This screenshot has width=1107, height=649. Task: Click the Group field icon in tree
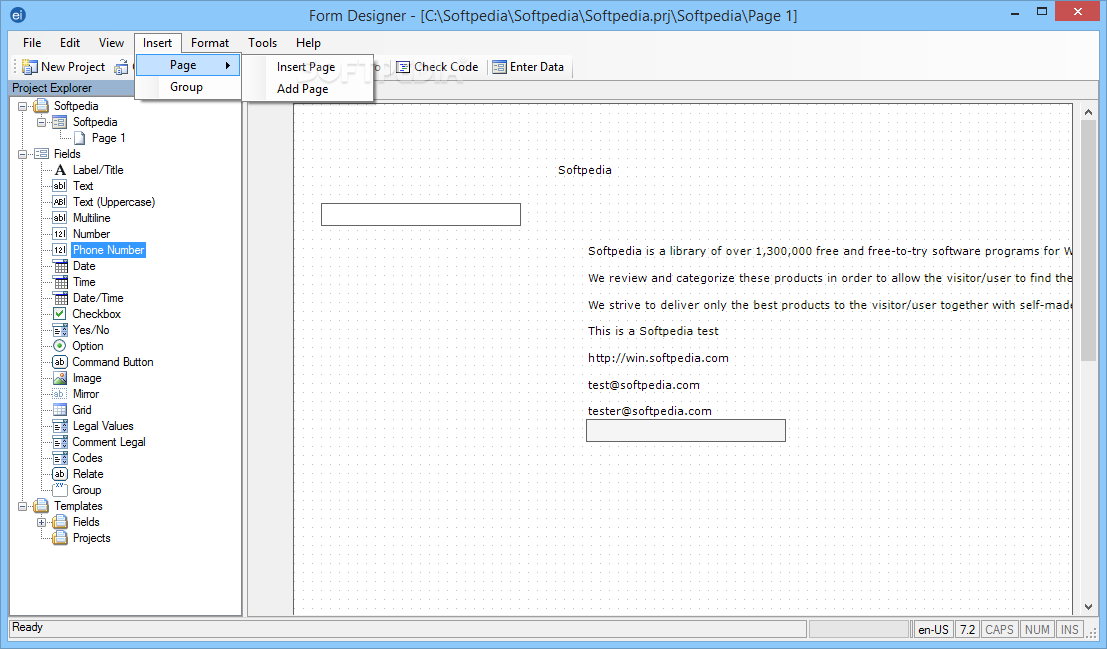click(60, 489)
